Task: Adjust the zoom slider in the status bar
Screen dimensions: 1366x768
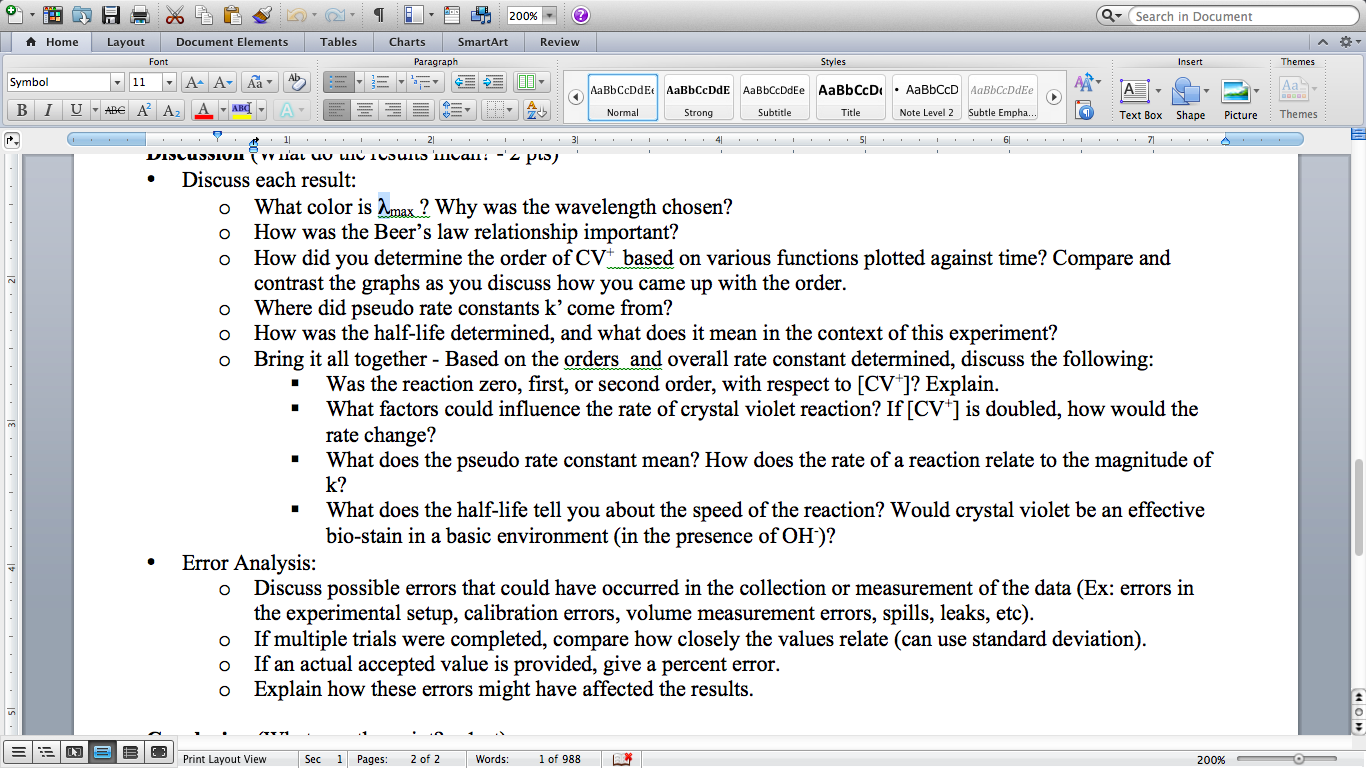Action: (1298, 759)
